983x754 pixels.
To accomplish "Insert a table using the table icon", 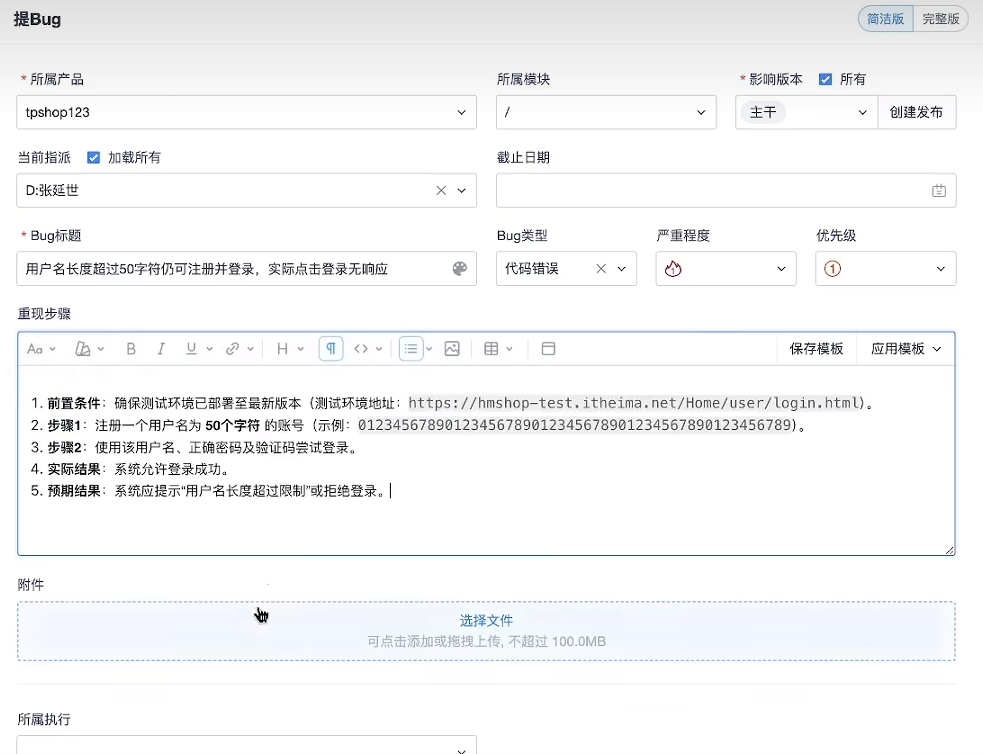I will [490, 348].
